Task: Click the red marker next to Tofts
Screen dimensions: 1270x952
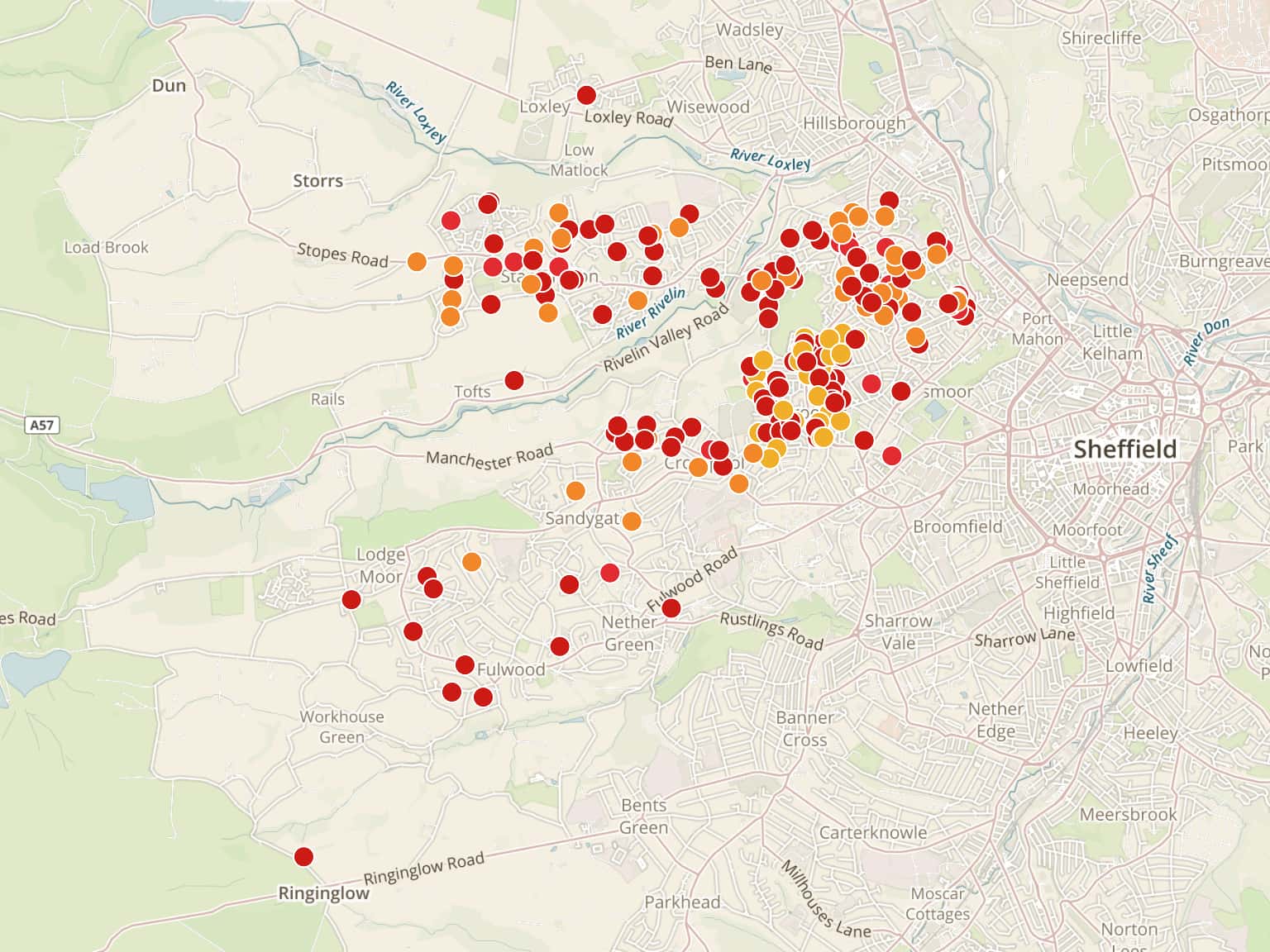Action: pos(514,380)
